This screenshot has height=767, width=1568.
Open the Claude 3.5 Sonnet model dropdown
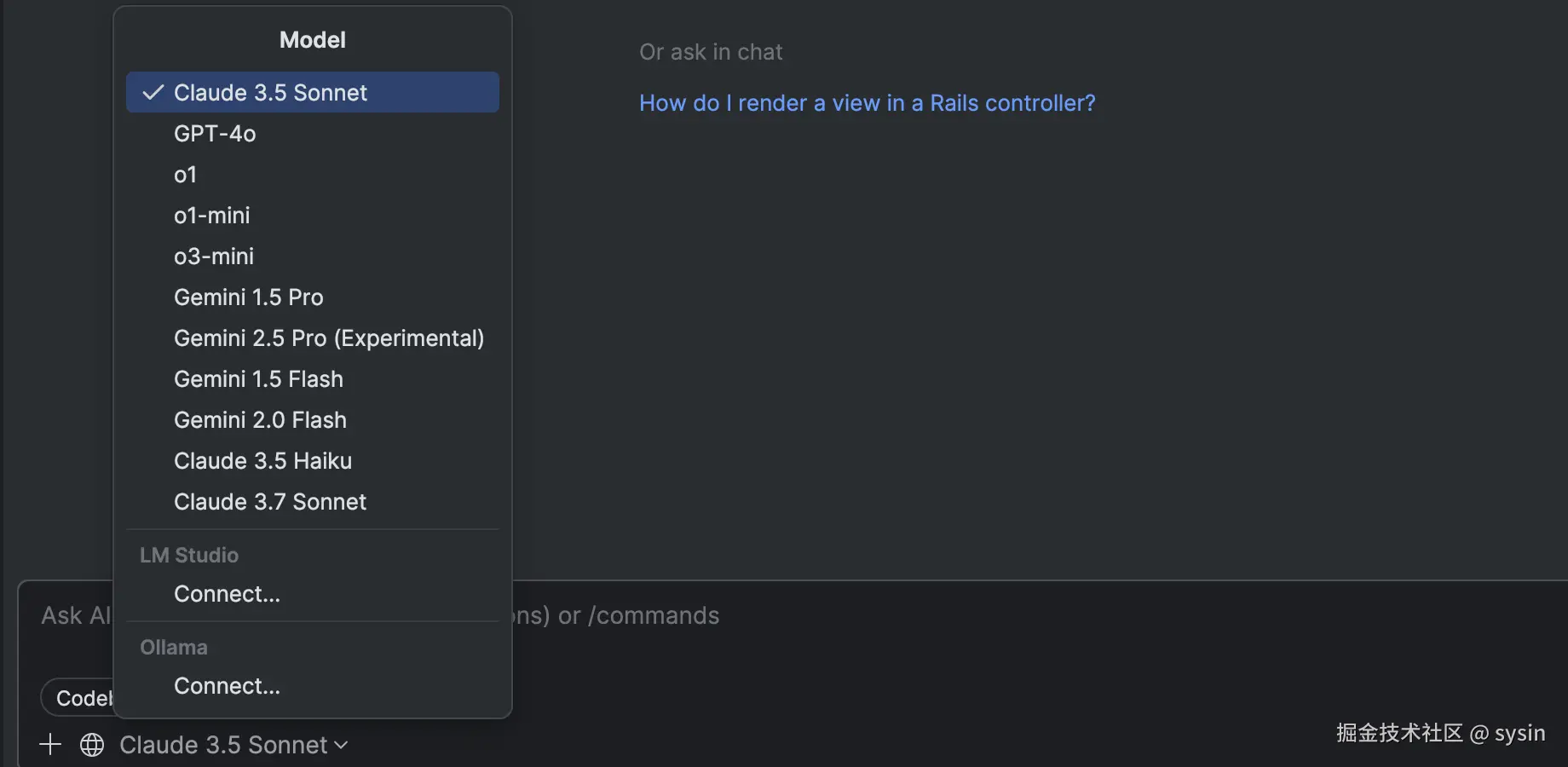tap(223, 745)
